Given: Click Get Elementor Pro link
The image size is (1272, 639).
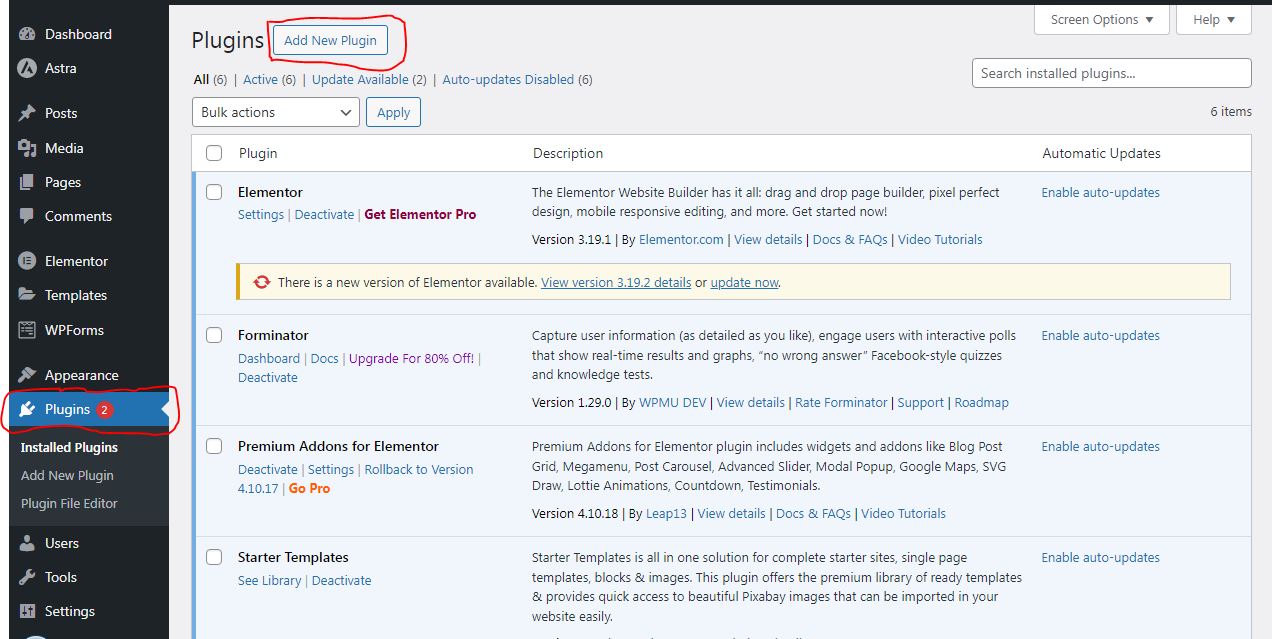Looking at the screenshot, I should click(420, 214).
